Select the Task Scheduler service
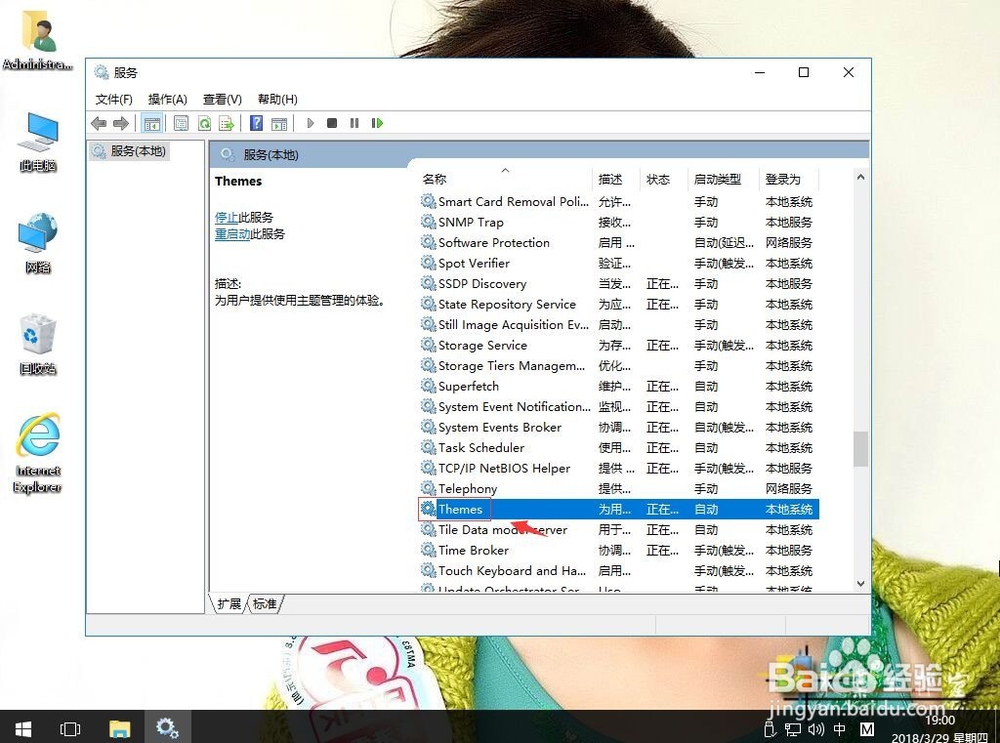Viewport: 1000px width, 743px height. [x=619, y=448]
